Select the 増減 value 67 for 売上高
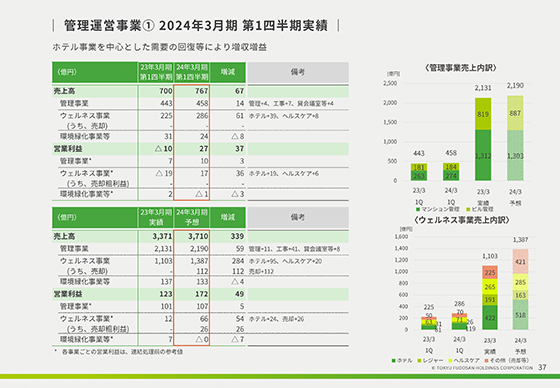Viewport: 560px width, 388px height. [239, 91]
